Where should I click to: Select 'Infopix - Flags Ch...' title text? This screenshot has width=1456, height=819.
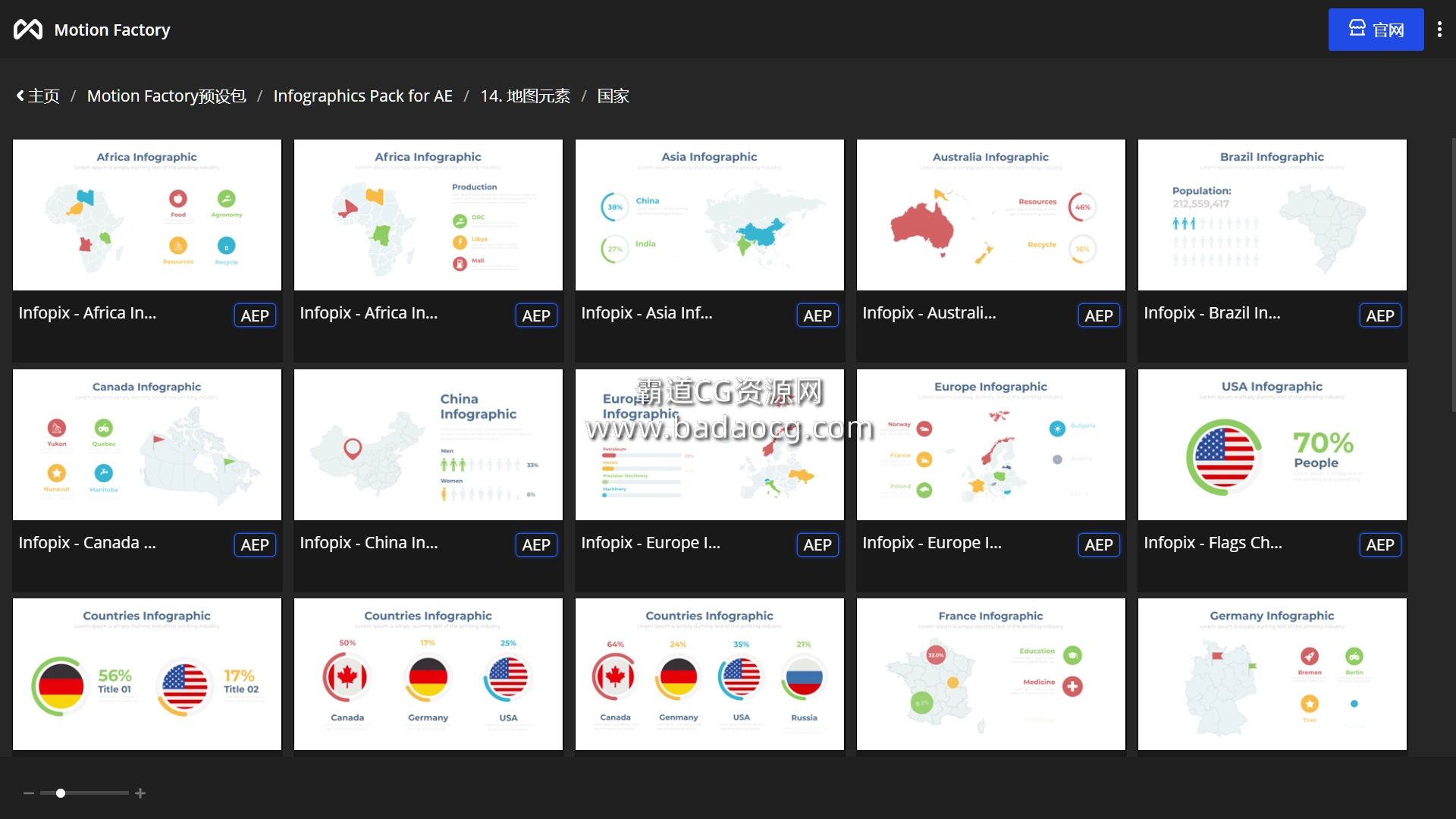pos(1213,543)
